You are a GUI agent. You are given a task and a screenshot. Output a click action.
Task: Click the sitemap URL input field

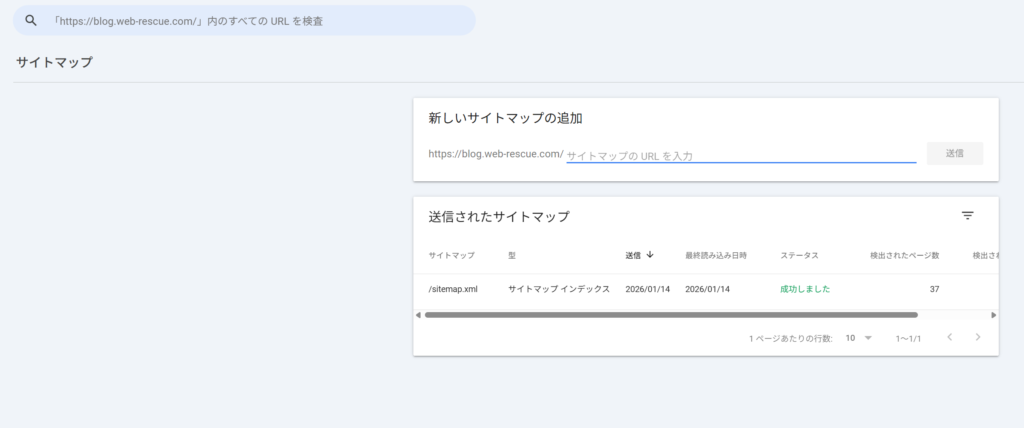[x=740, y=155]
